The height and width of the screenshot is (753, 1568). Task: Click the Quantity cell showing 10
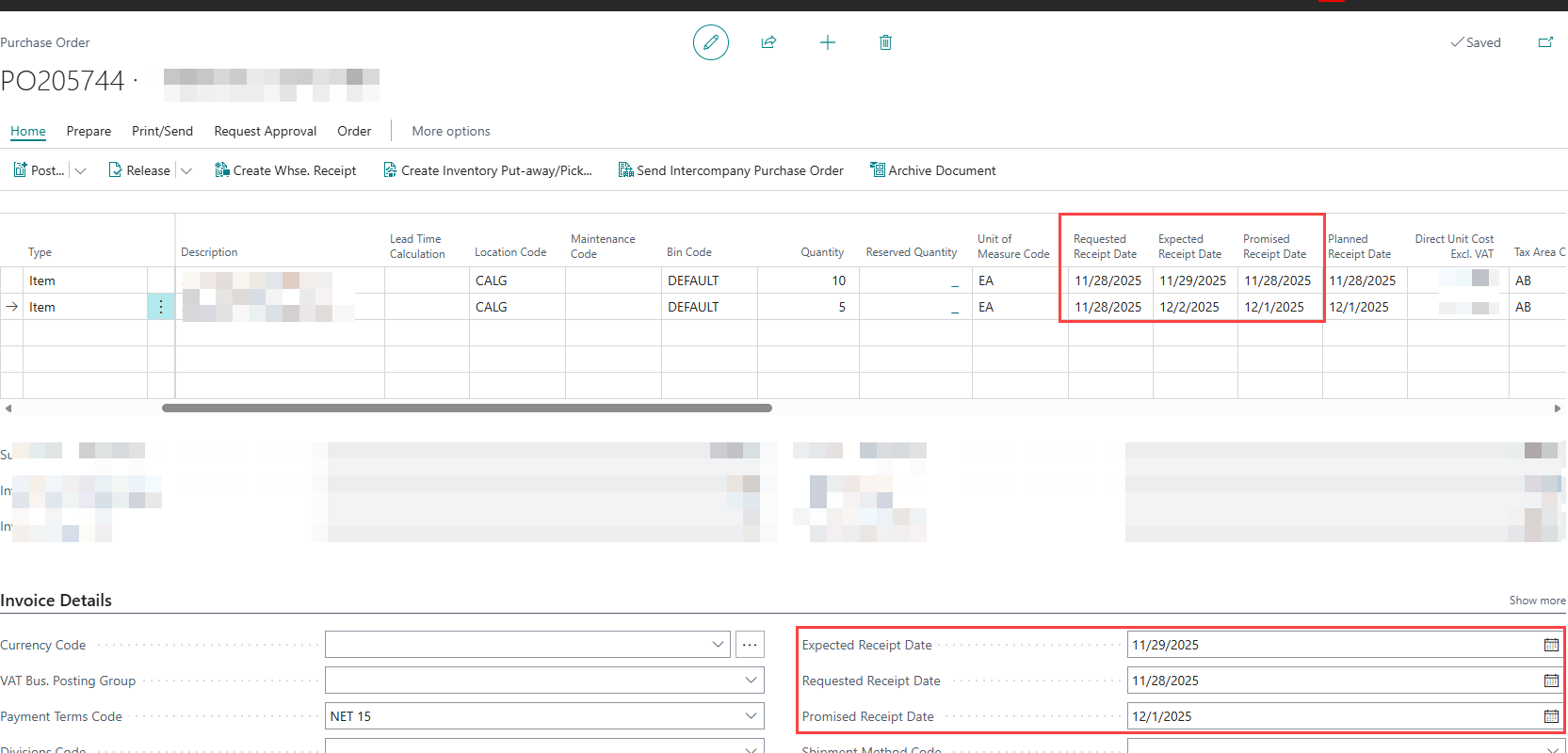click(810, 280)
